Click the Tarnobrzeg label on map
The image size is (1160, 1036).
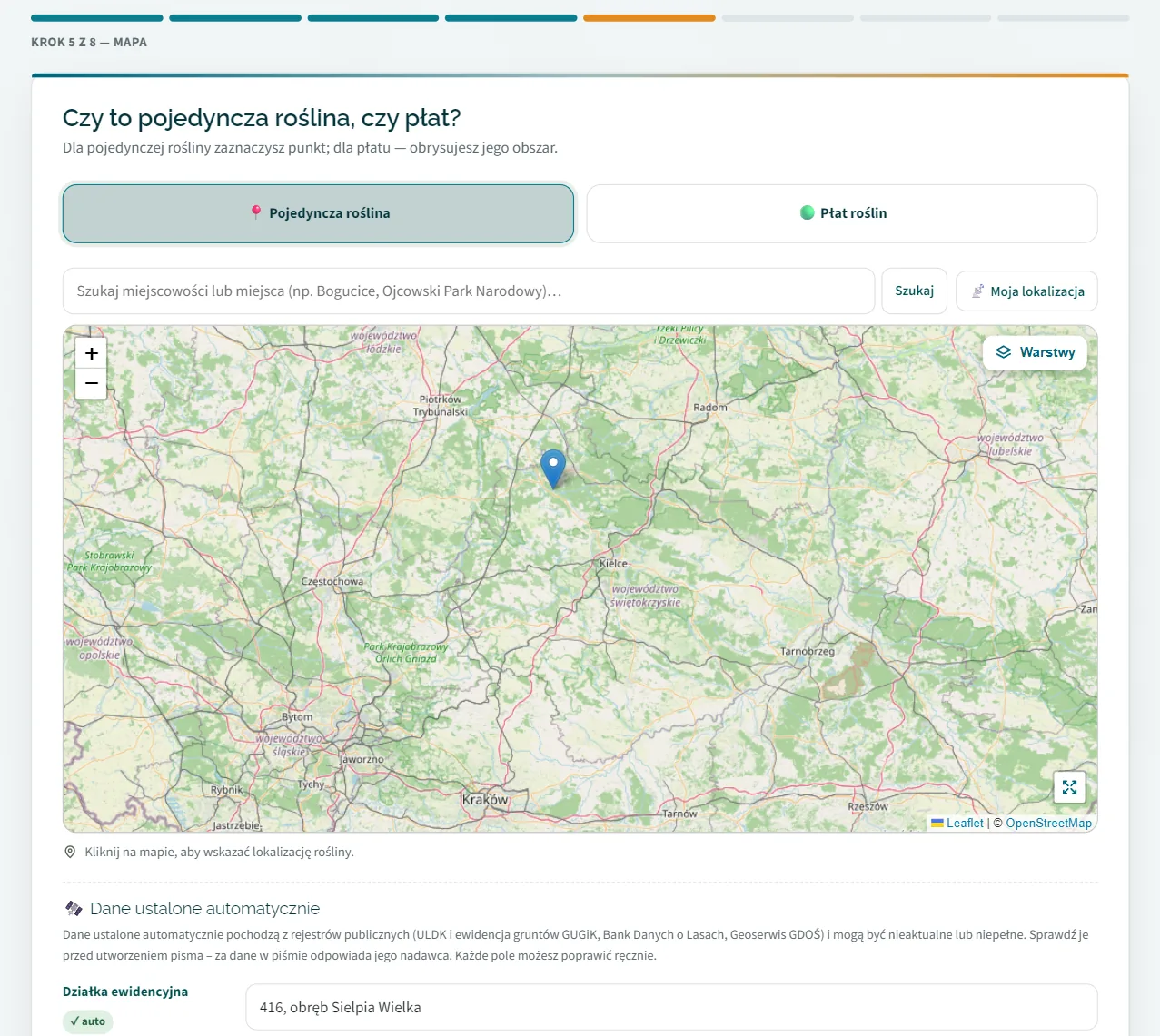tap(808, 652)
